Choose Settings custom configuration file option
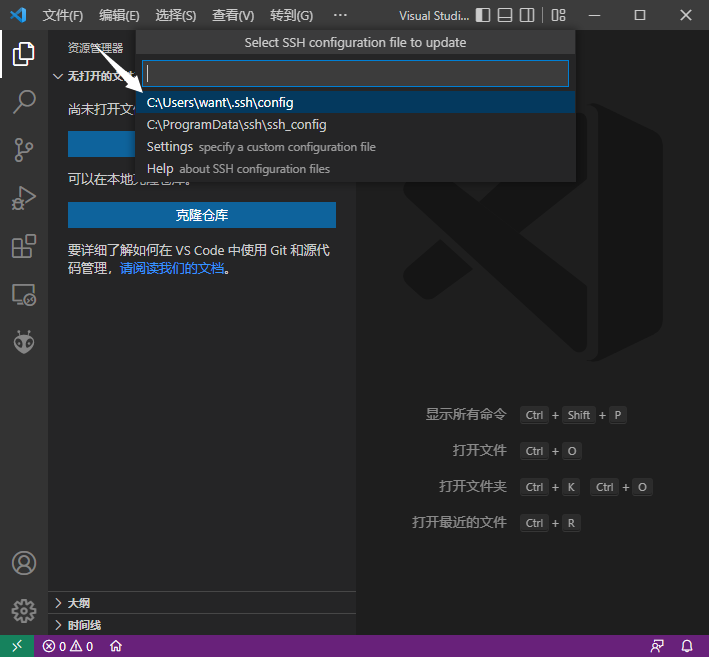The image size is (709, 657). point(355,147)
